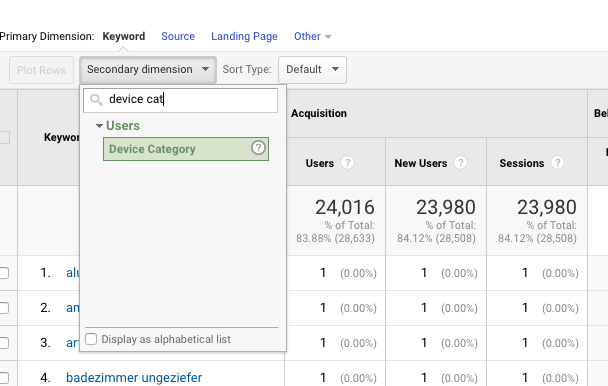Enable Display as alphabetical list checkbox
Image resolution: width=608 pixels, height=386 pixels.
click(91, 339)
